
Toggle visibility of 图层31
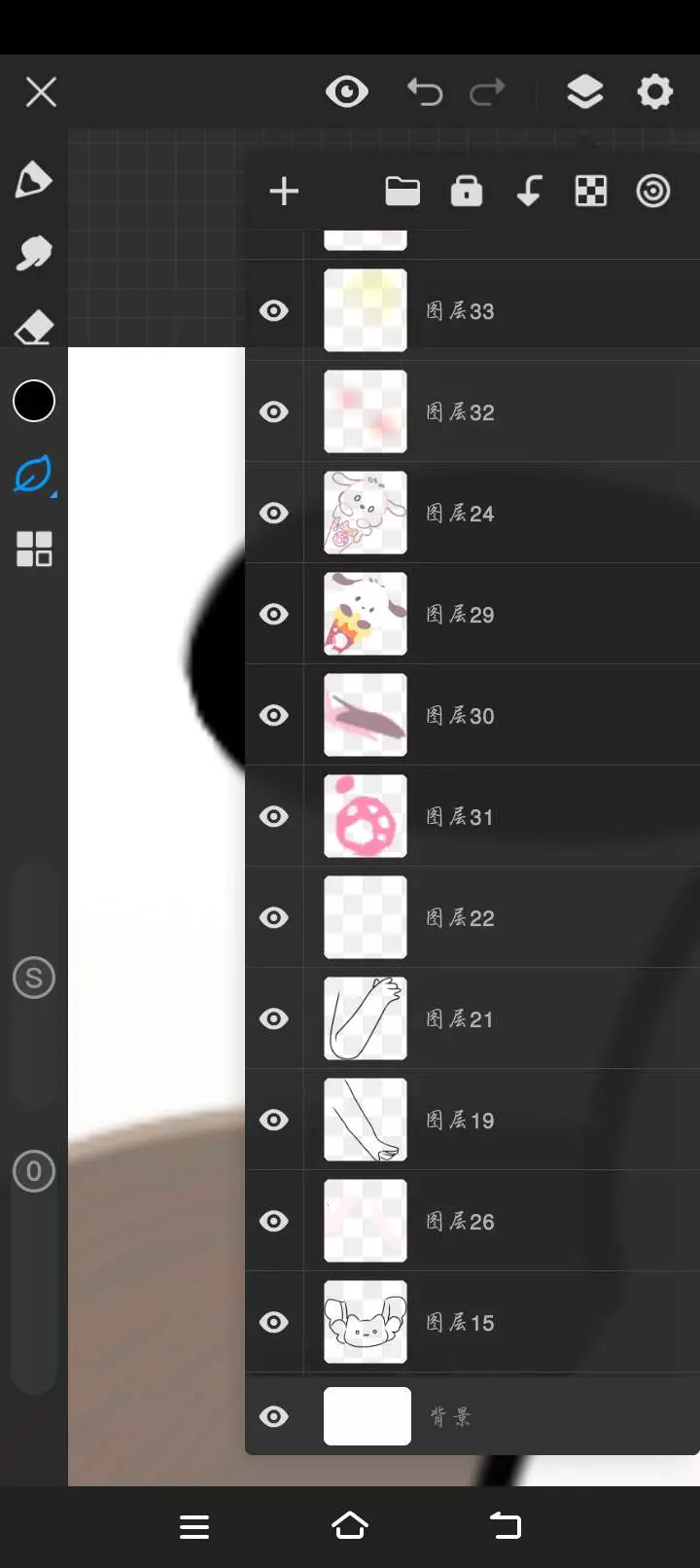[x=274, y=816]
